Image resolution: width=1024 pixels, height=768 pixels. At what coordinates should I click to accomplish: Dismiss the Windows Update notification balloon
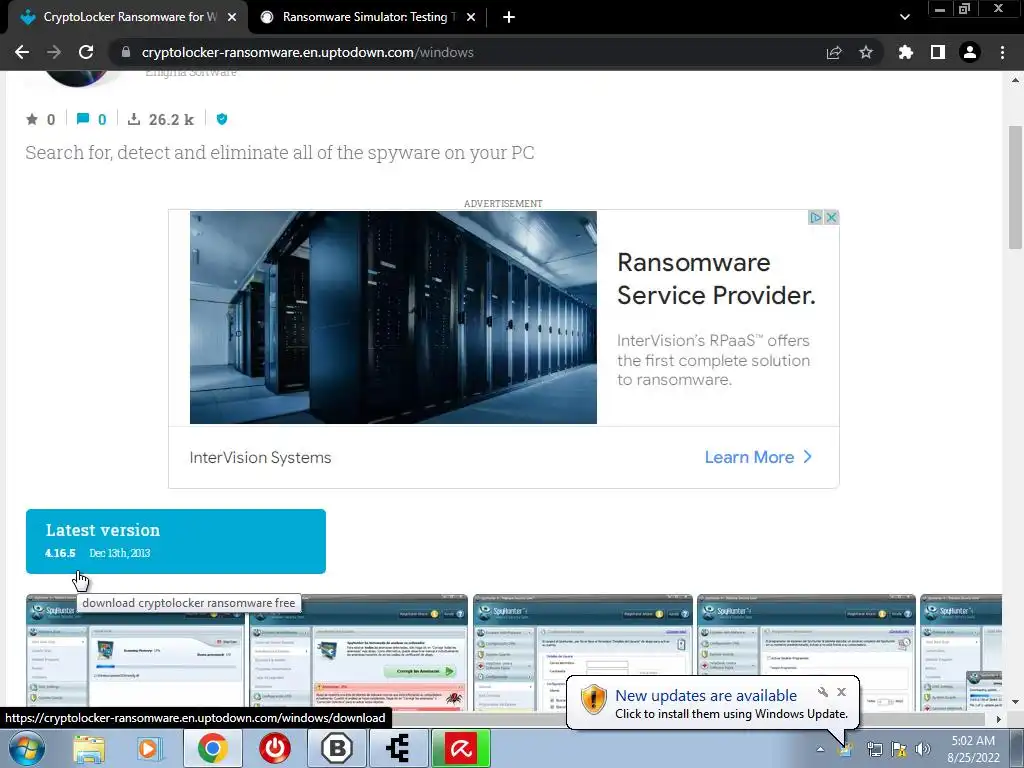click(x=842, y=692)
